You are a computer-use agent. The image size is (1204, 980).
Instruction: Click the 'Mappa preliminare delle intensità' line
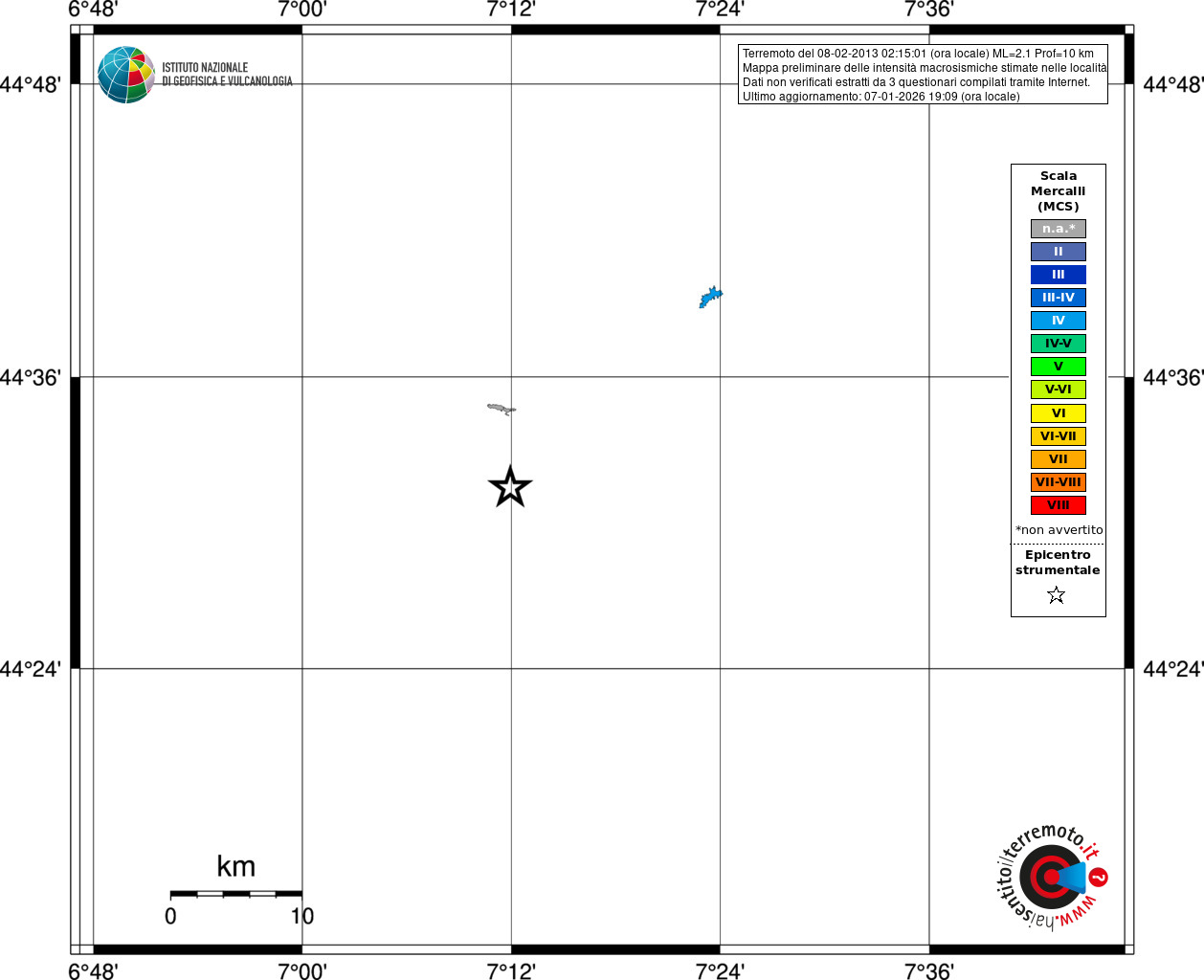925,68
